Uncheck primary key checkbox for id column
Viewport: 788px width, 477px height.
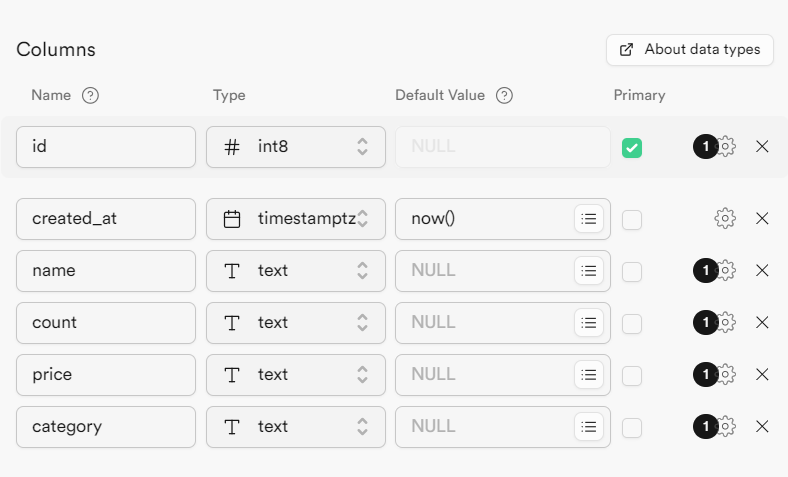pyautogui.click(x=632, y=147)
